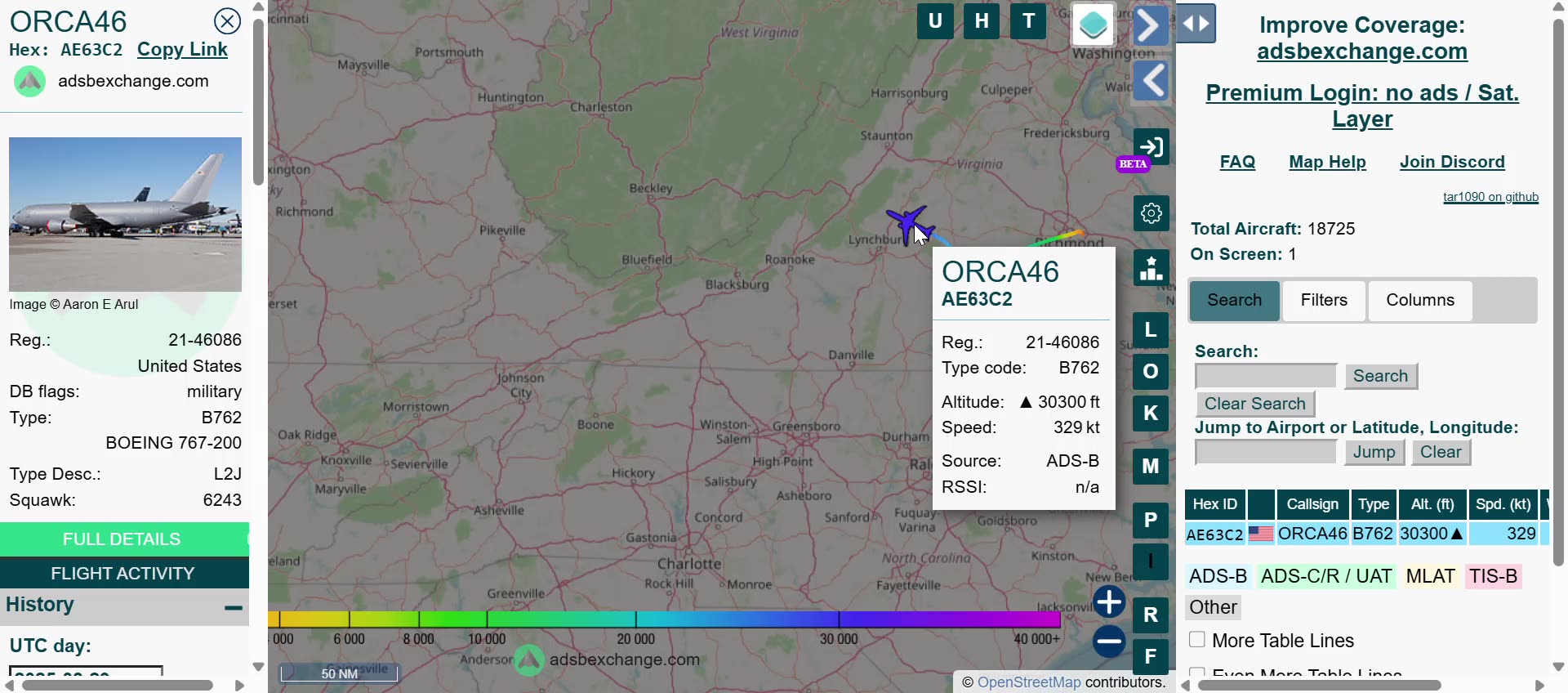Click the U map toggle button
The image size is (1568, 693).
[x=935, y=21]
